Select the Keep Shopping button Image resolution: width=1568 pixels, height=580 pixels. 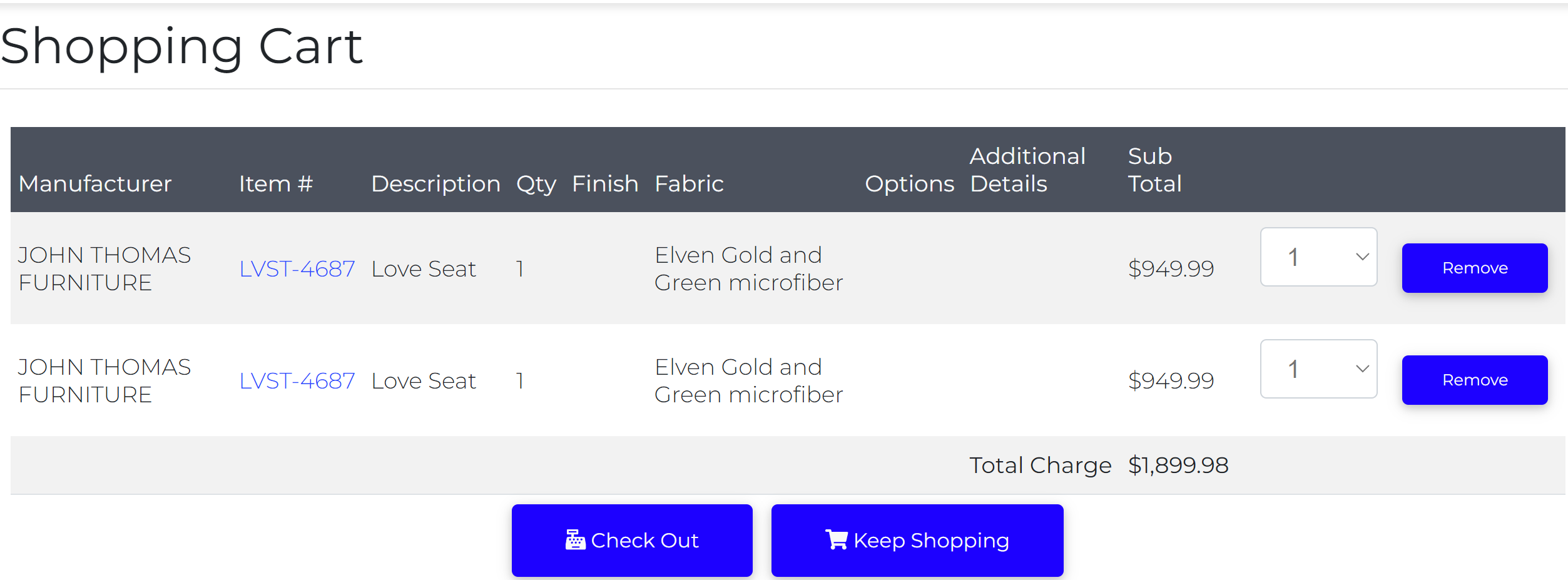point(917,541)
